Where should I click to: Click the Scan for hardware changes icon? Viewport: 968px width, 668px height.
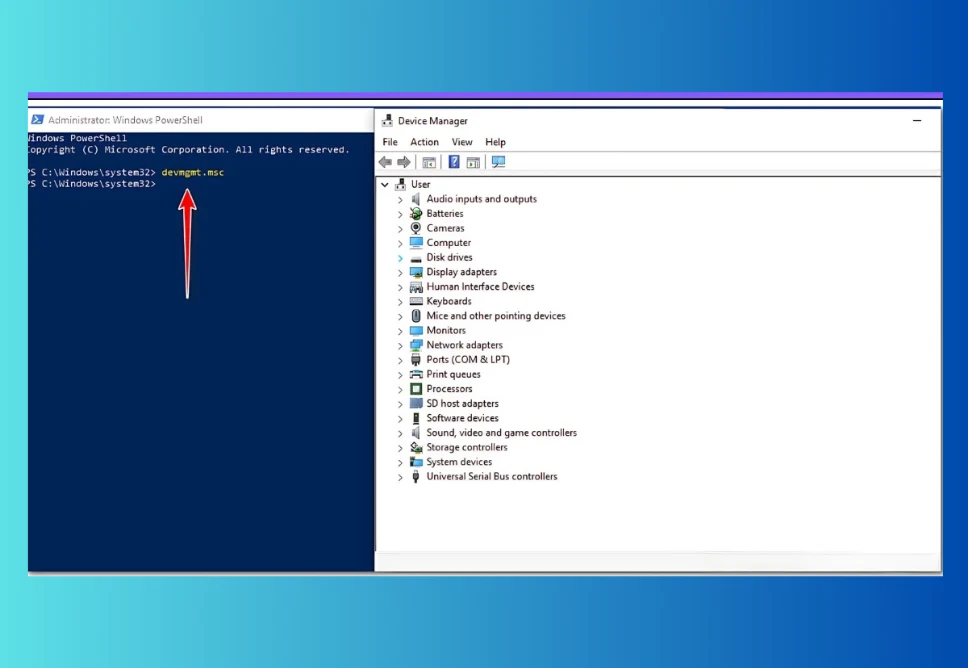tap(498, 162)
